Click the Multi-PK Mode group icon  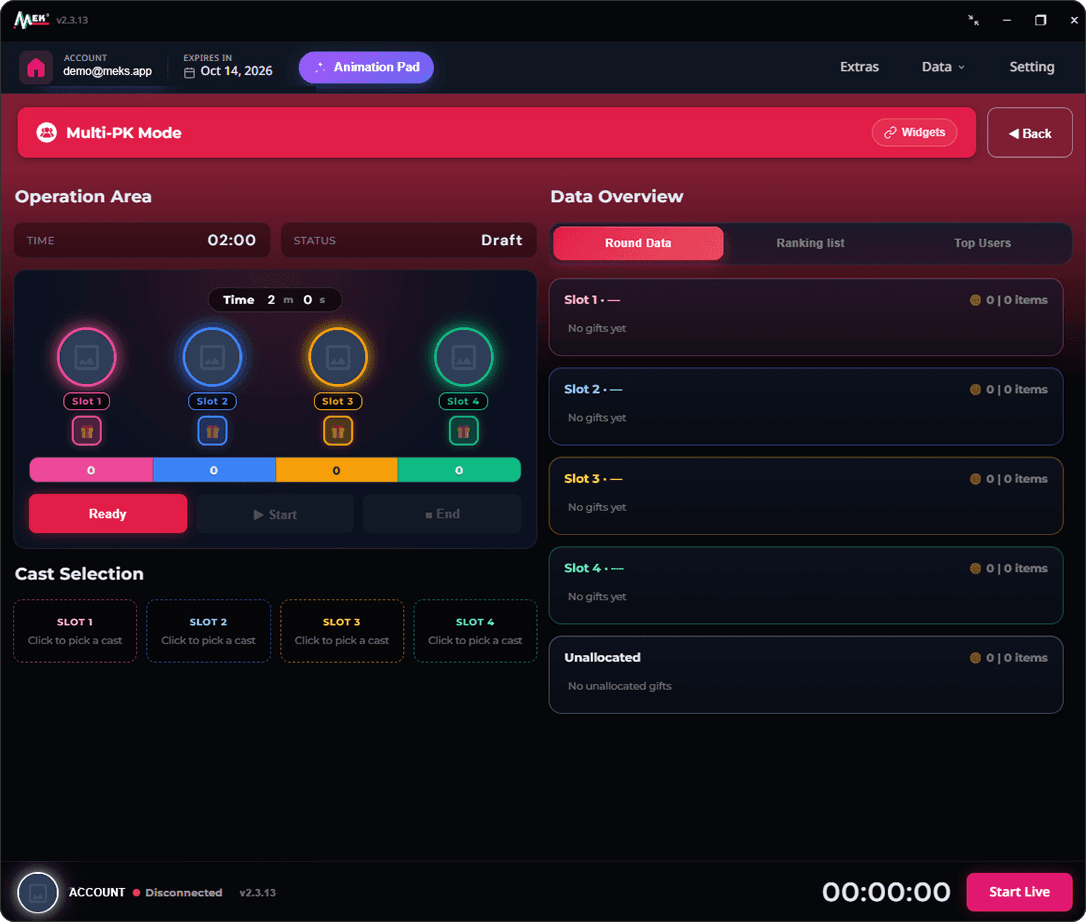[x=46, y=132]
